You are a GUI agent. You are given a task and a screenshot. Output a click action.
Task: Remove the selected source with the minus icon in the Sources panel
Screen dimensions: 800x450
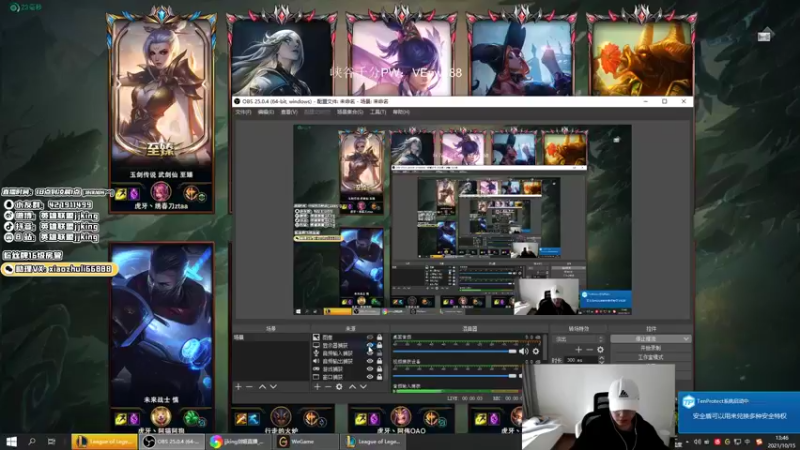coord(328,387)
